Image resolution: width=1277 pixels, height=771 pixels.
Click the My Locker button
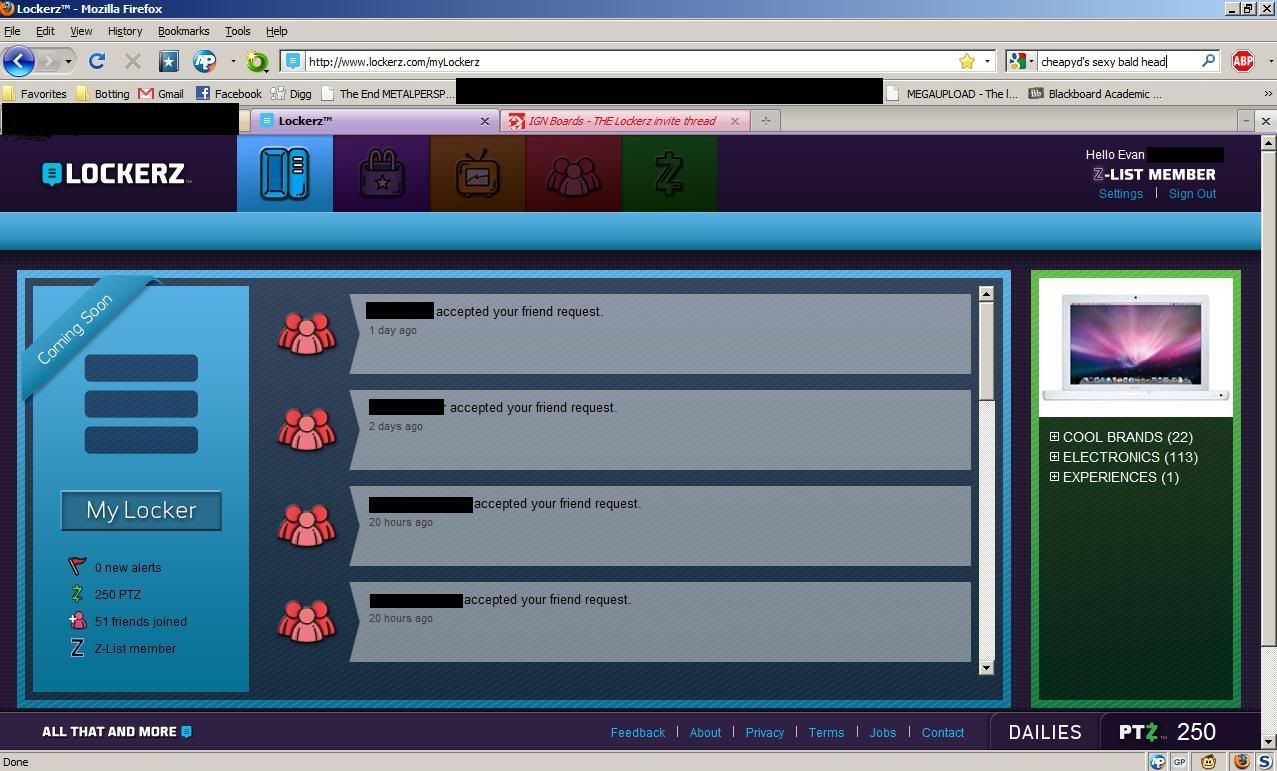[x=141, y=510]
